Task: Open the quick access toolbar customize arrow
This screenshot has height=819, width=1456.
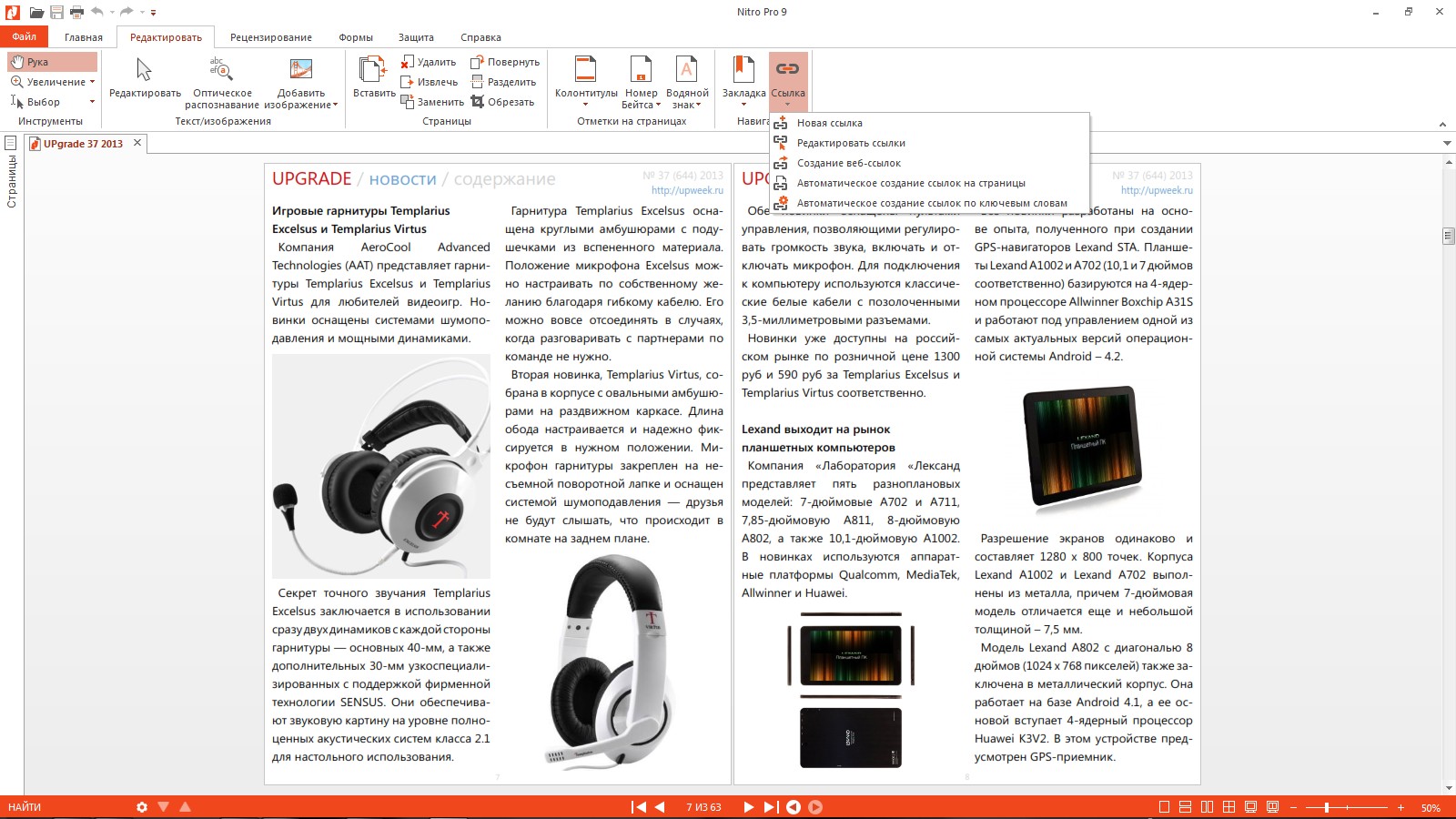Action: [x=154, y=13]
